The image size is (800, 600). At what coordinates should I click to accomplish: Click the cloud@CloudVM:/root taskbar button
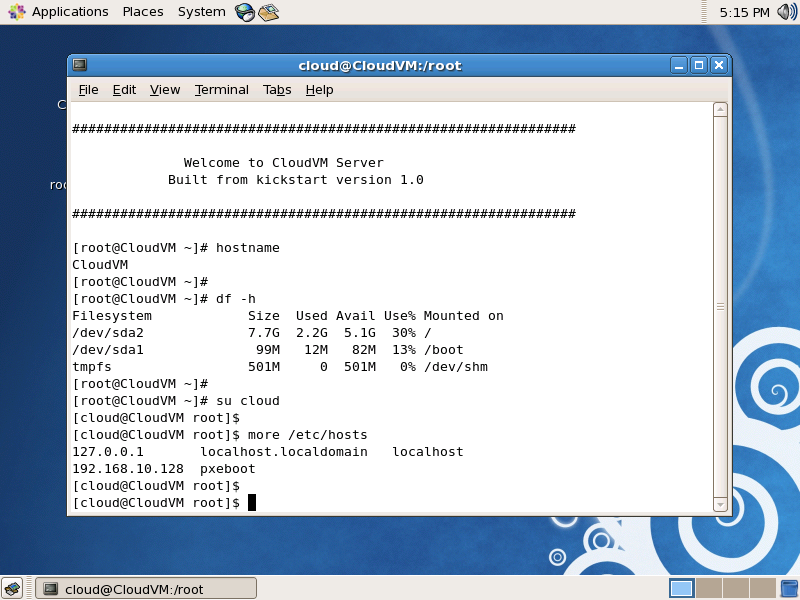(x=145, y=588)
